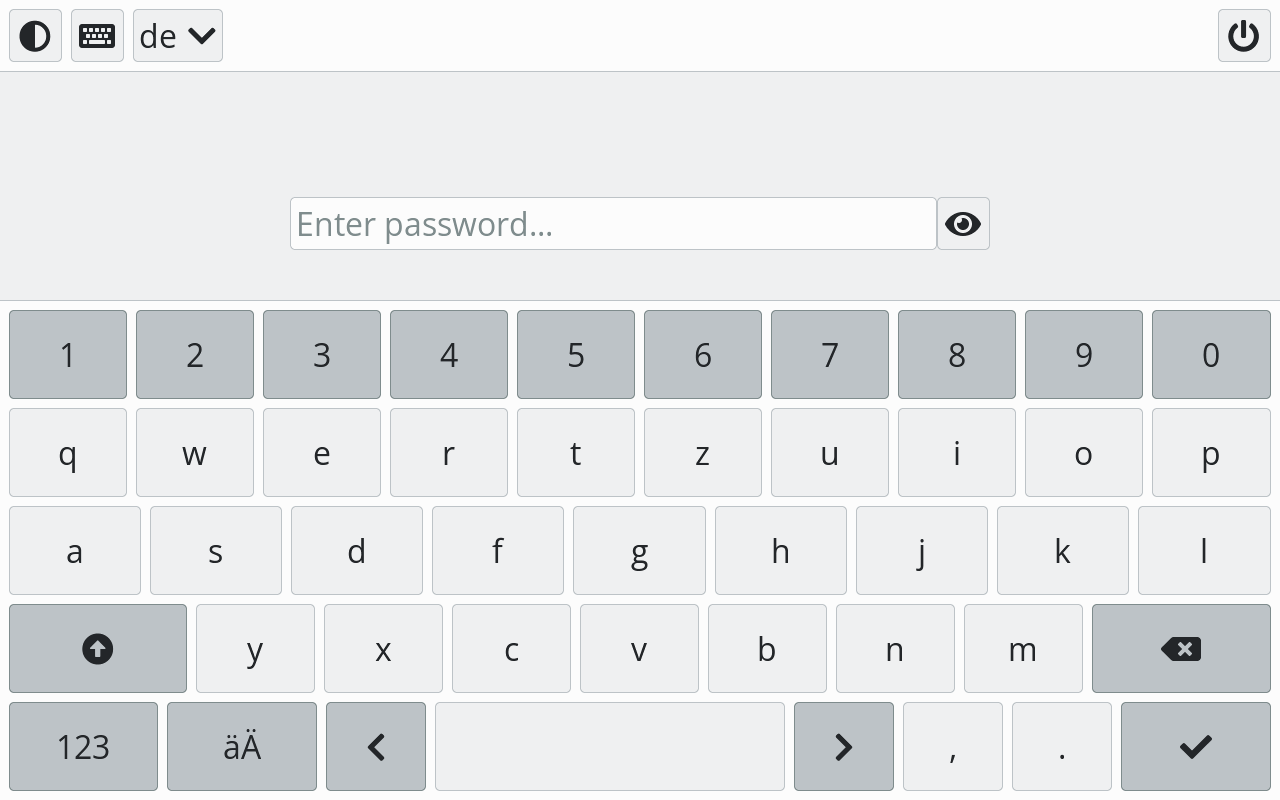This screenshot has height=800, width=1280.
Task: Show the password with the eye icon
Action: click(963, 224)
